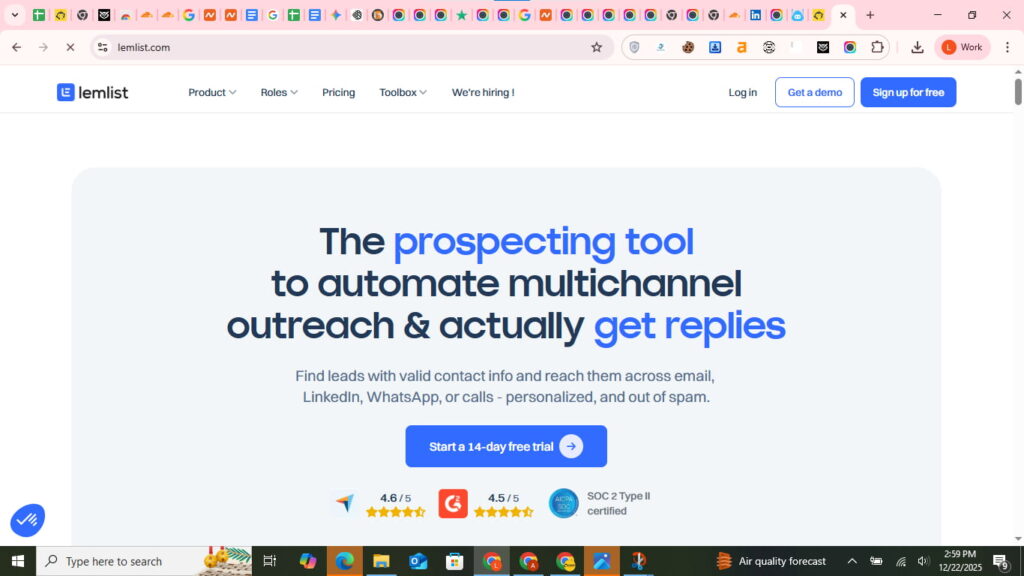Click the Get a demo button
This screenshot has height=576, width=1024.
pyautogui.click(x=814, y=92)
